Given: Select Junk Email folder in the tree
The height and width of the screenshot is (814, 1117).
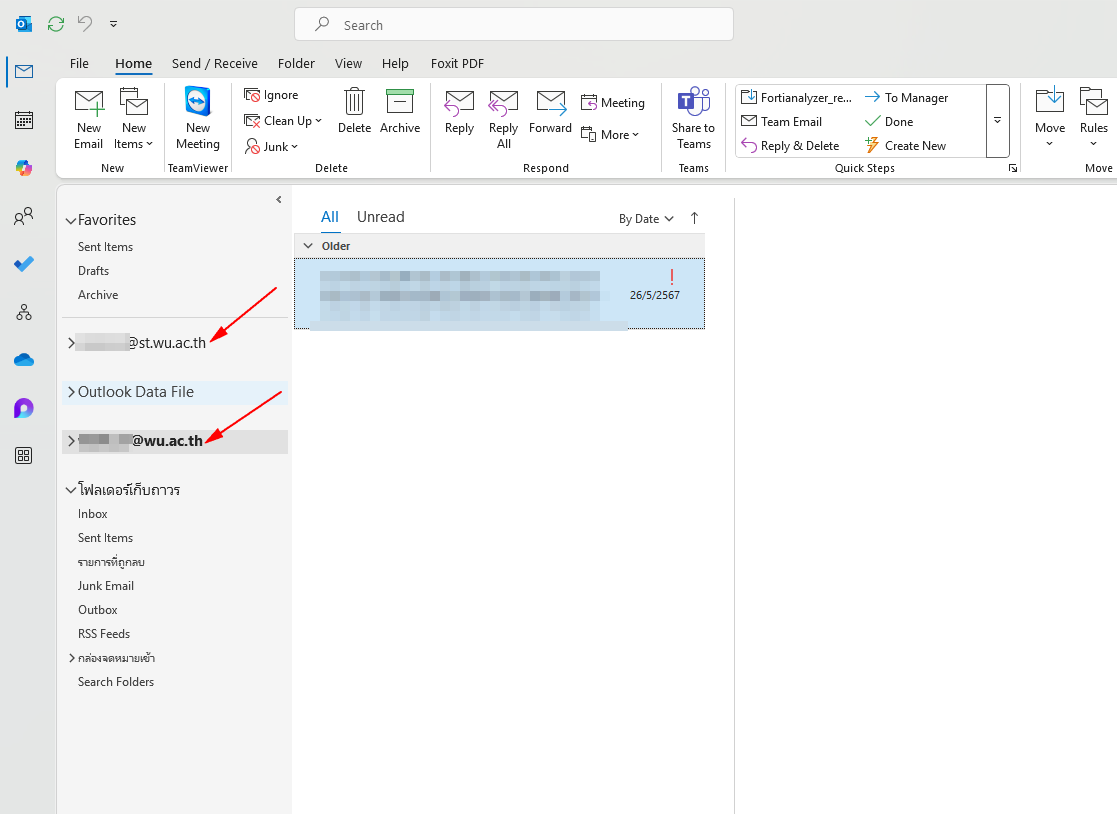Looking at the screenshot, I should (x=106, y=586).
